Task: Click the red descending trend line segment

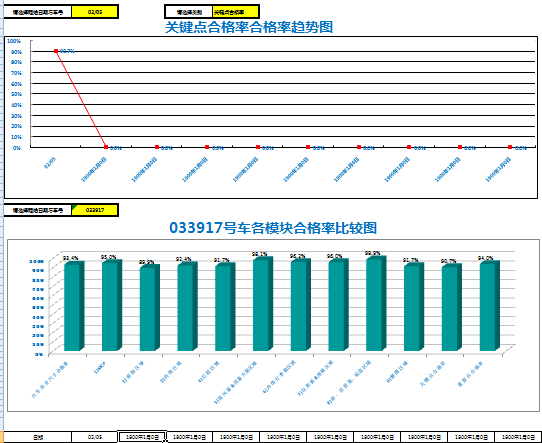Action: [x=81, y=99]
